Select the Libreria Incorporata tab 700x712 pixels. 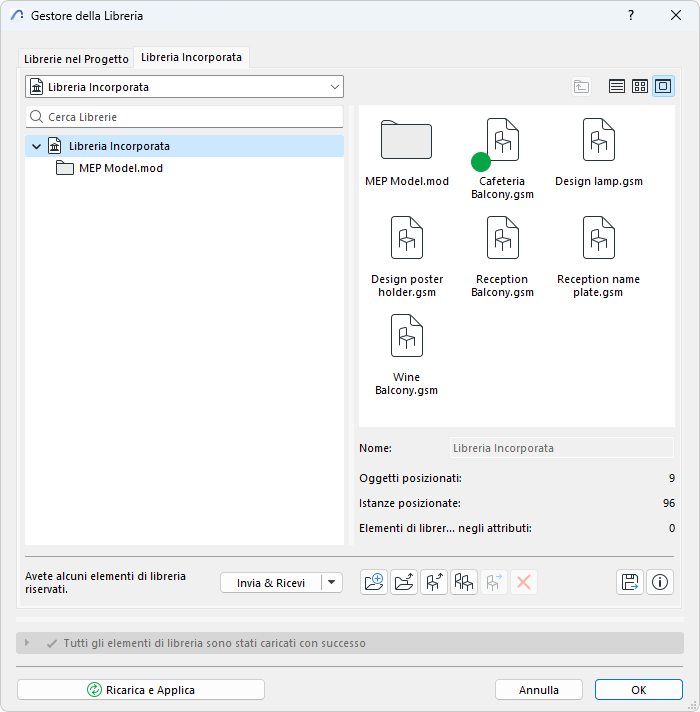(x=191, y=57)
